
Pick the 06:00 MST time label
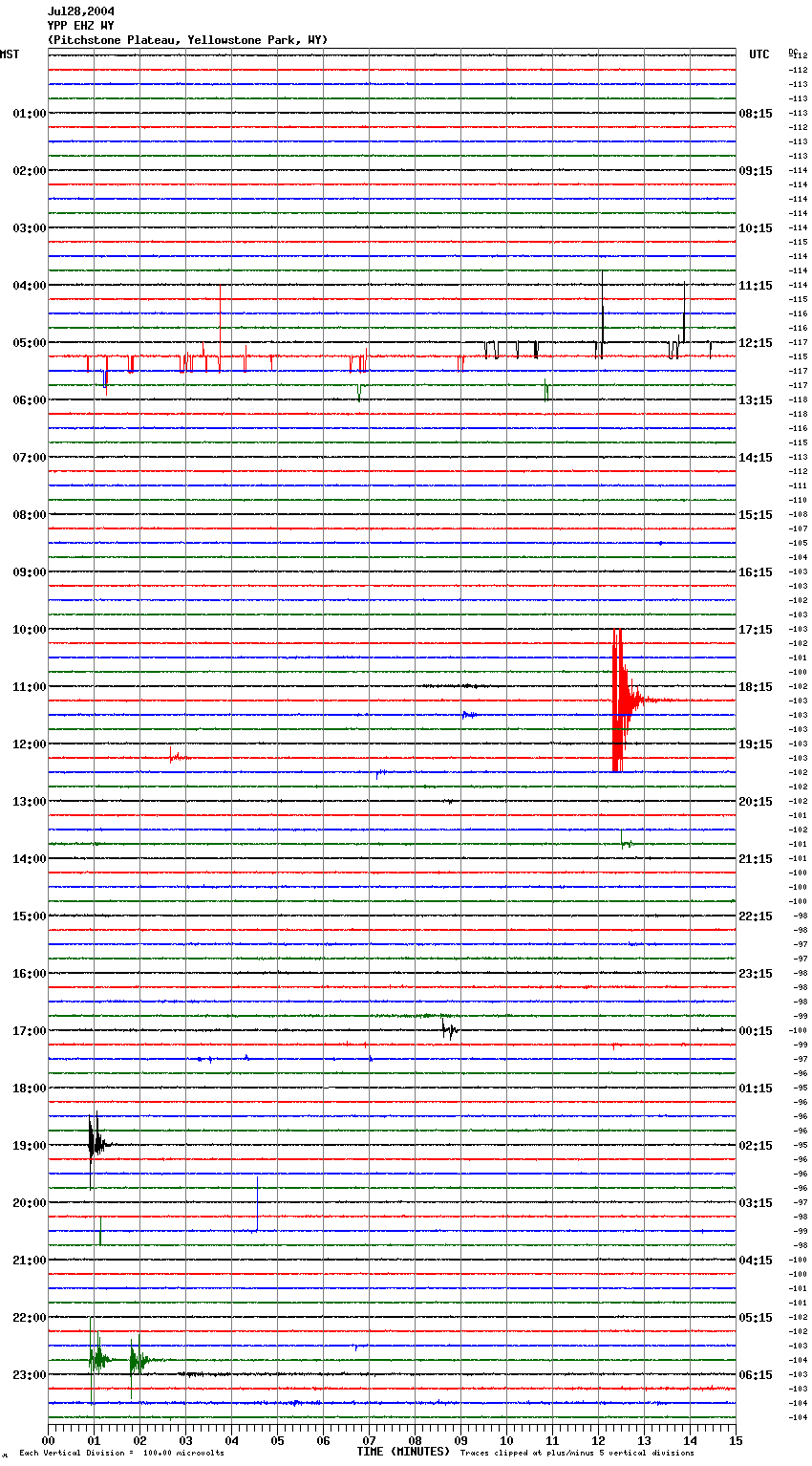click(29, 400)
